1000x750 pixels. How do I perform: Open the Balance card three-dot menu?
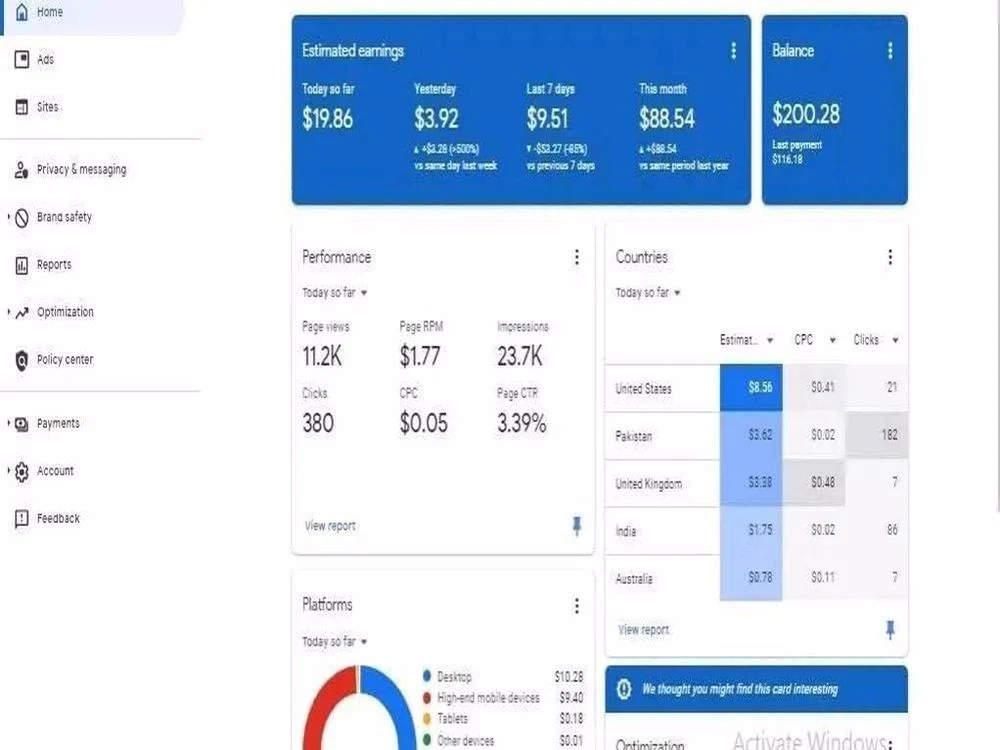pyautogui.click(x=890, y=50)
